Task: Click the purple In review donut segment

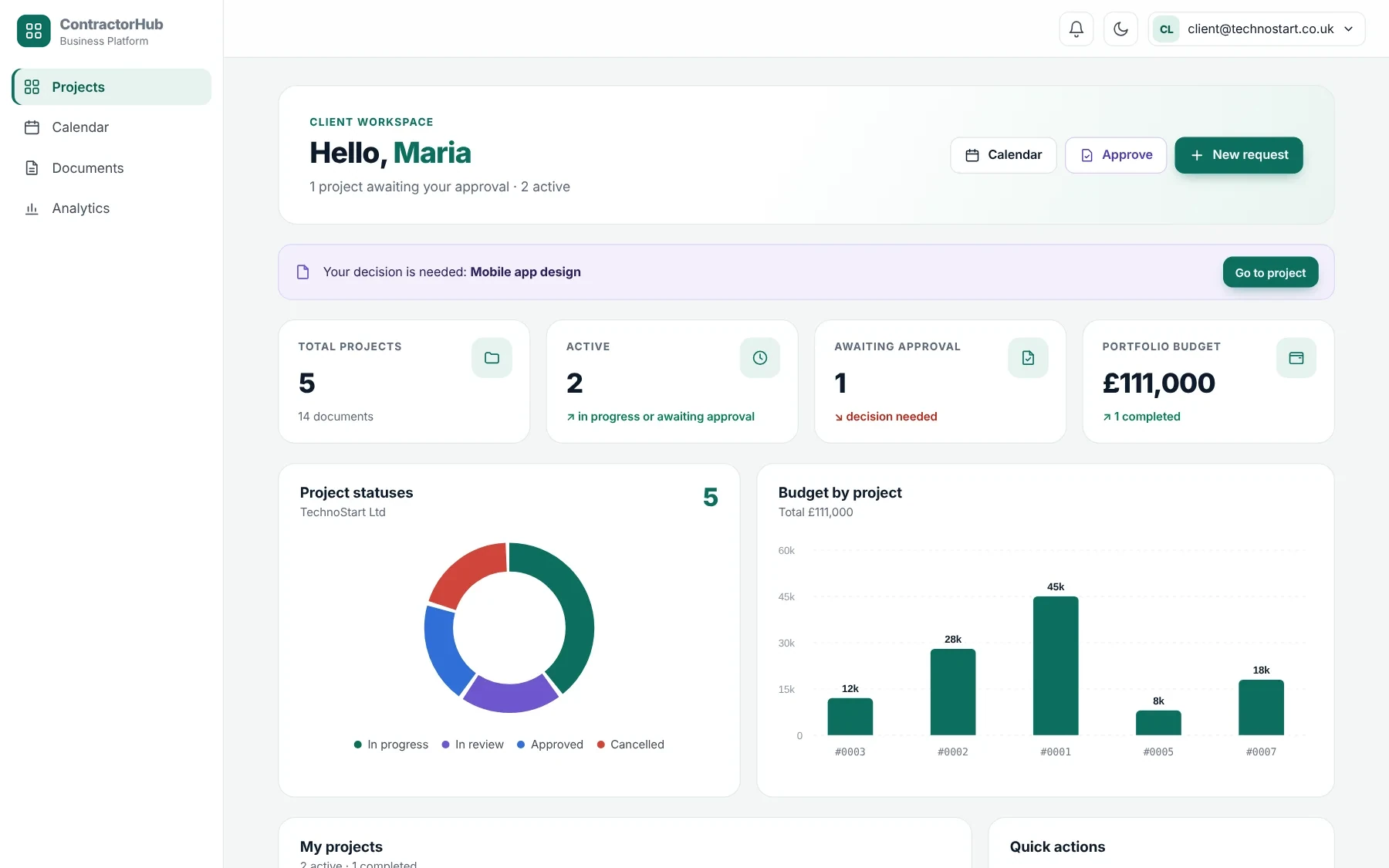Action: (510, 696)
